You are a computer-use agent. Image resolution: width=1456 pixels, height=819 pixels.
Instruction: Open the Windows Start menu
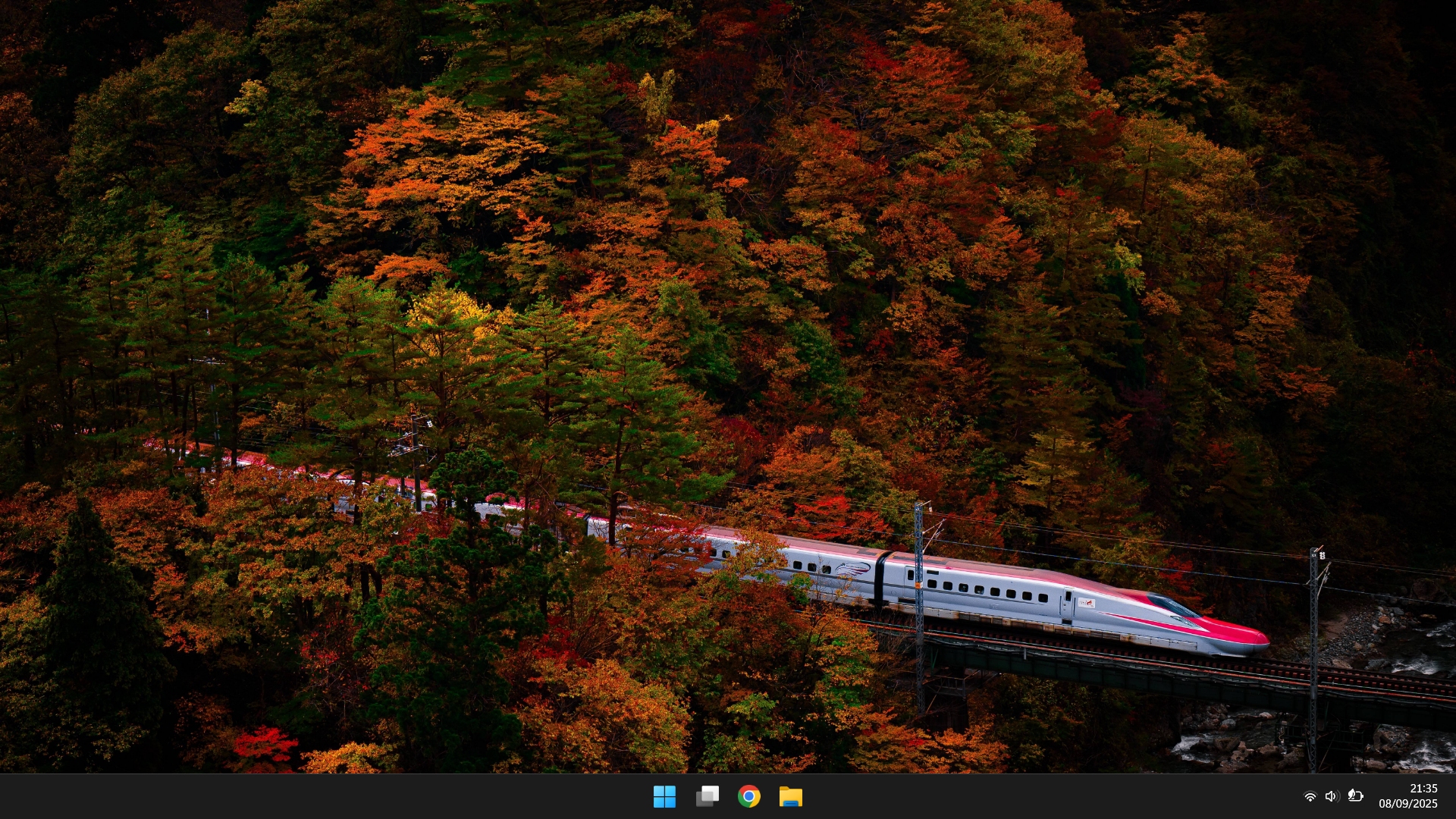tap(664, 796)
